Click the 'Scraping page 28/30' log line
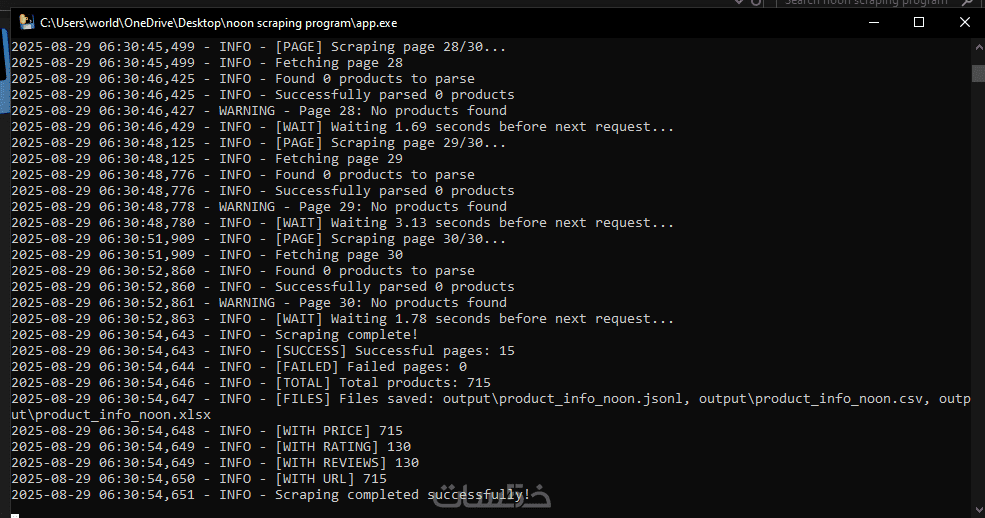 [x=390, y=47]
